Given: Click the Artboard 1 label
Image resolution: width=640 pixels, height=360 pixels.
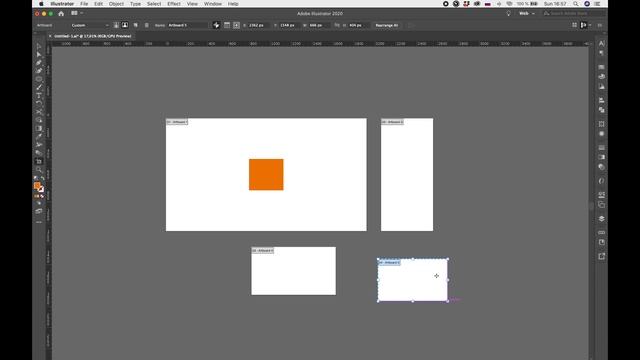Looking at the screenshot, I should click(177, 122).
